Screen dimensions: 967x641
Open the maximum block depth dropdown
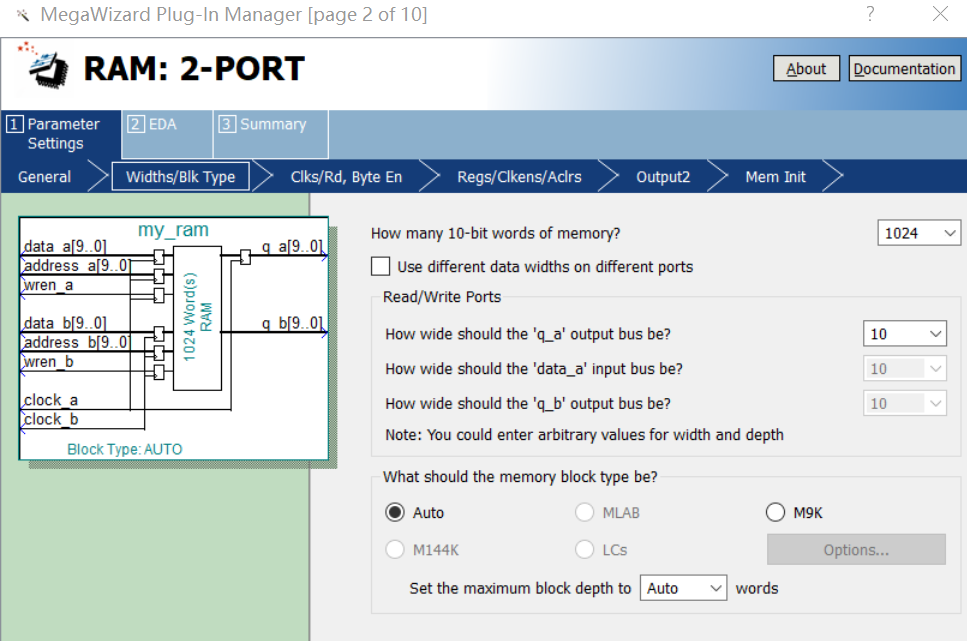683,589
